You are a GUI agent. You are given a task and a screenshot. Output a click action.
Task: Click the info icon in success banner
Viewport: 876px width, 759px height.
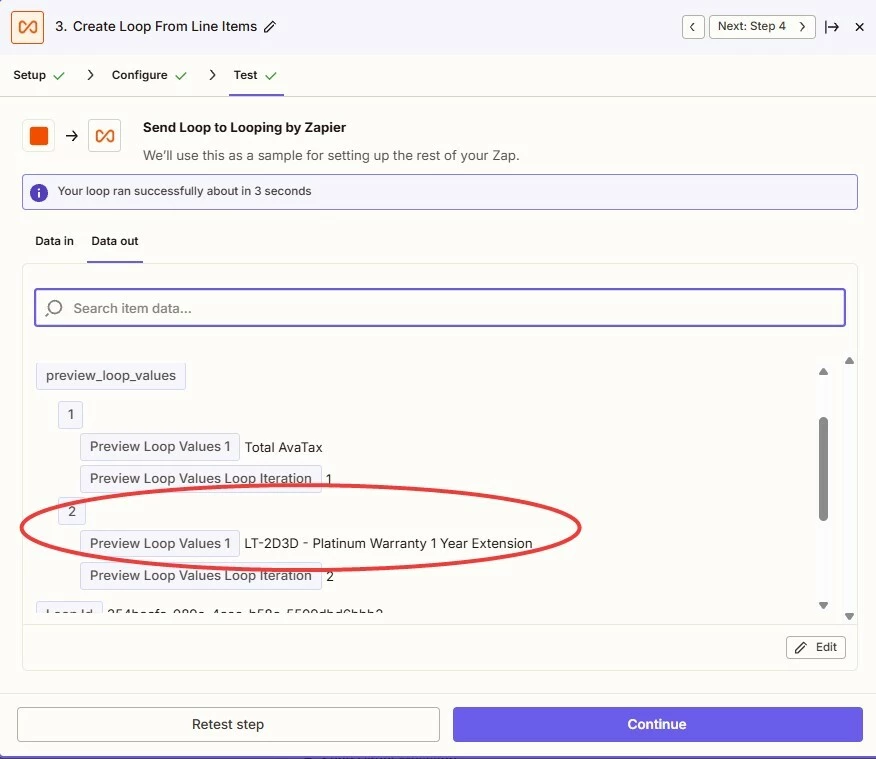(x=39, y=193)
